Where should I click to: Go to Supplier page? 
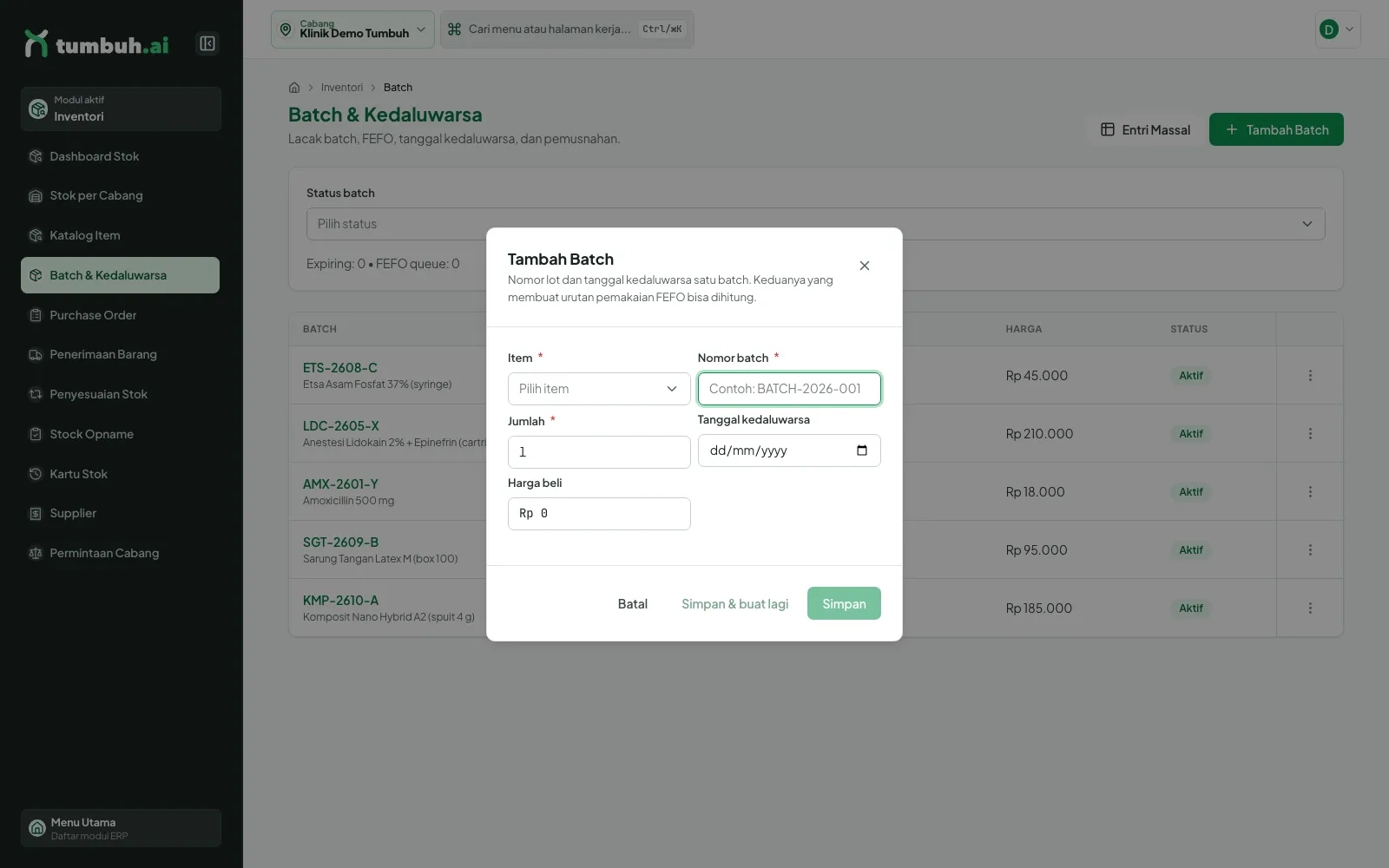click(121, 513)
